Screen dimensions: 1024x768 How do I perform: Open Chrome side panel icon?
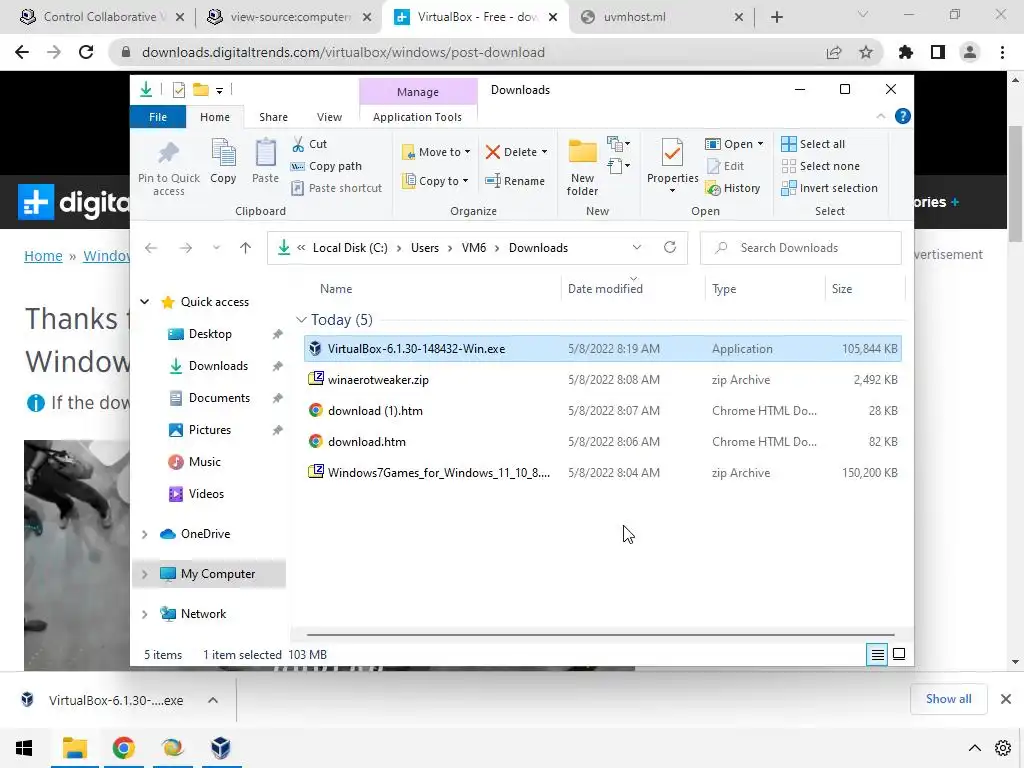(938, 52)
